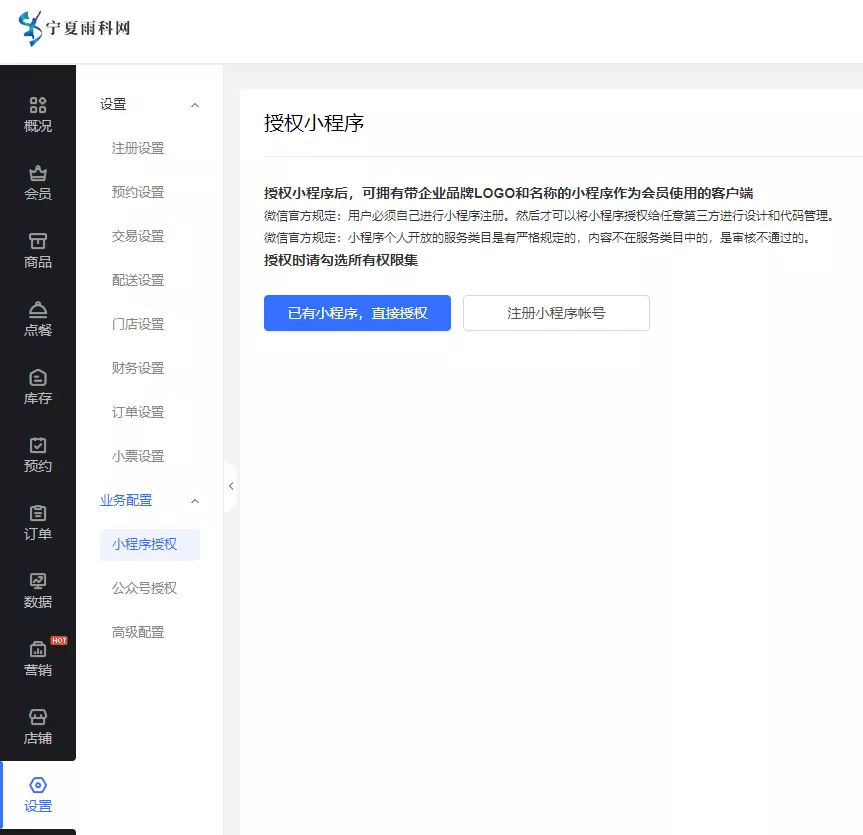Click the 业务配置 group header label
The width and height of the screenshot is (863, 835).
tap(126, 500)
